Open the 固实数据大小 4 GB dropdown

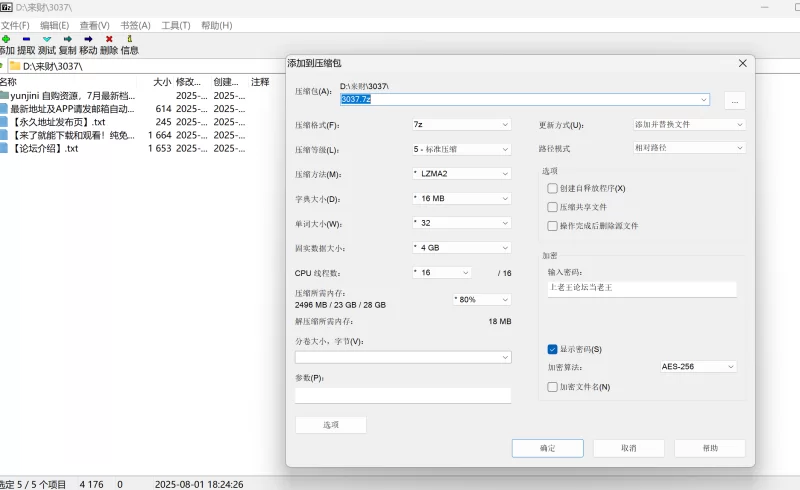[461, 248]
